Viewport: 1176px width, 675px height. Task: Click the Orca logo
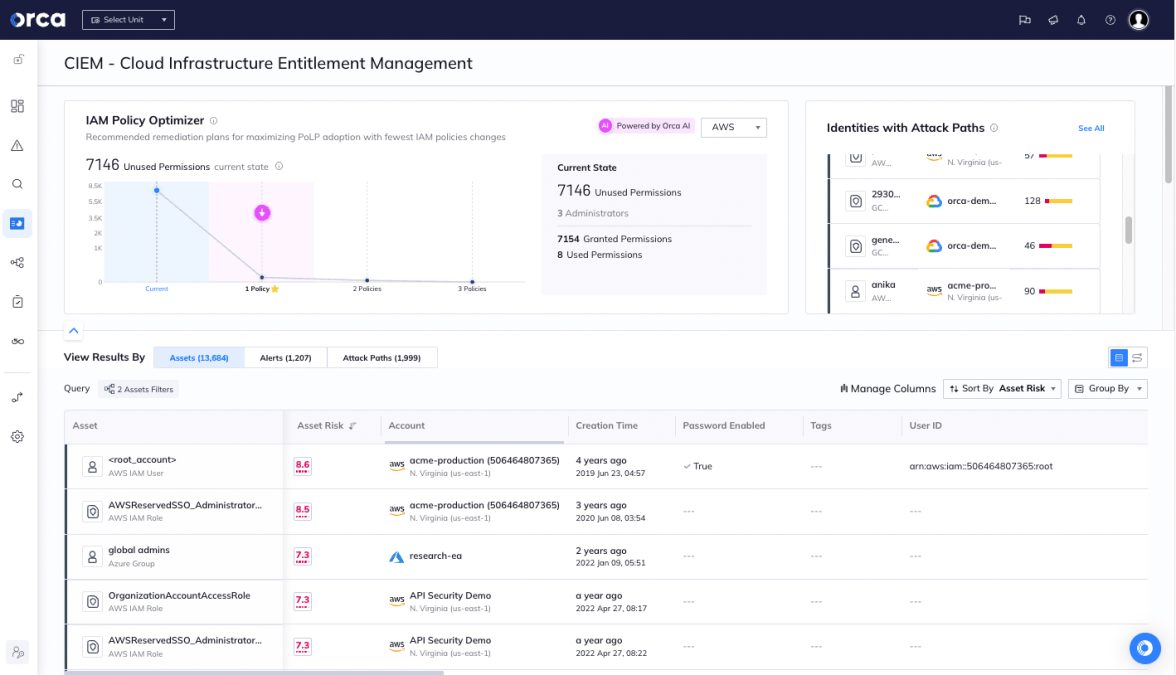[x=38, y=20]
